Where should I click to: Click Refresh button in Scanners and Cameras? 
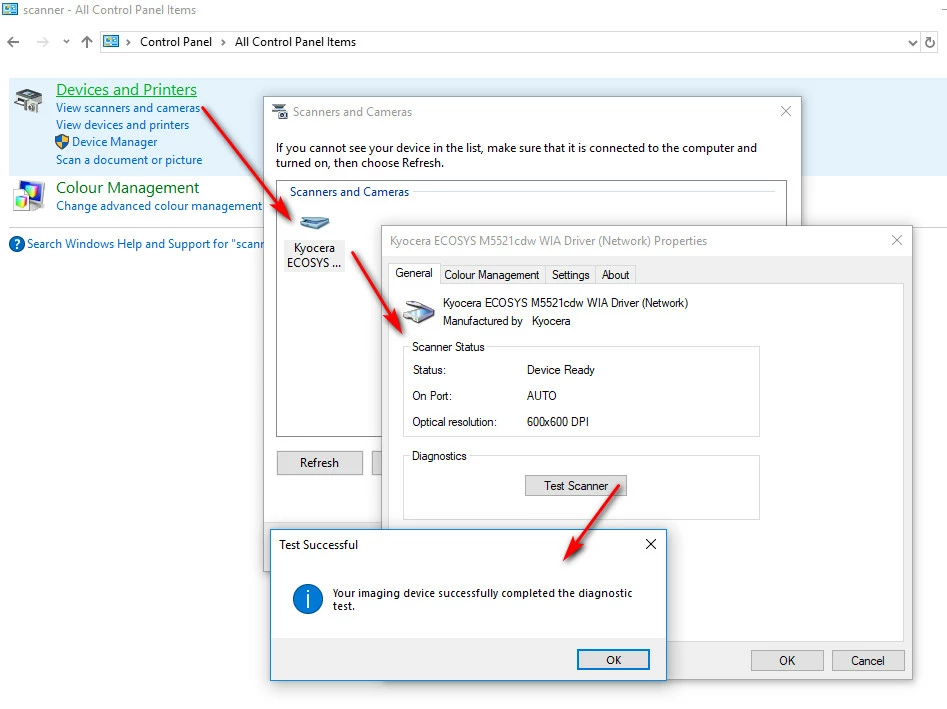click(319, 463)
